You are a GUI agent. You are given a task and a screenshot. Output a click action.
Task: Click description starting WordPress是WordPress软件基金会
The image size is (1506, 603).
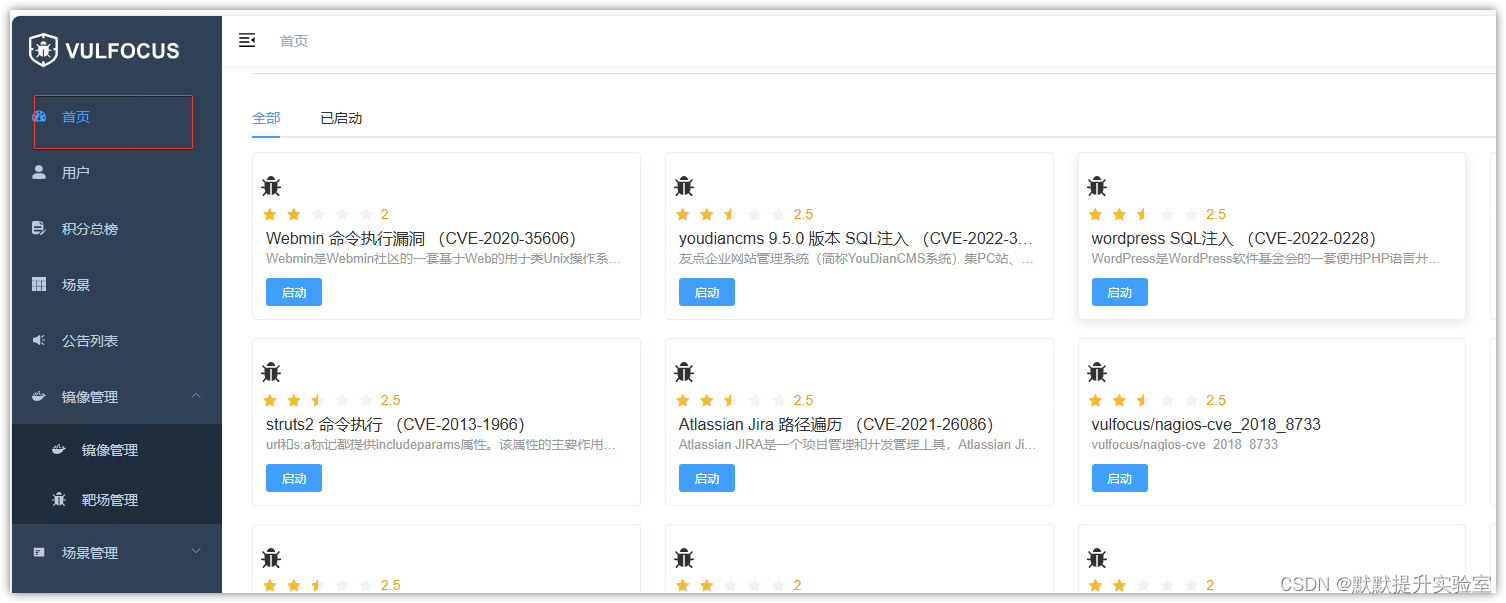pyautogui.click(x=1266, y=259)
